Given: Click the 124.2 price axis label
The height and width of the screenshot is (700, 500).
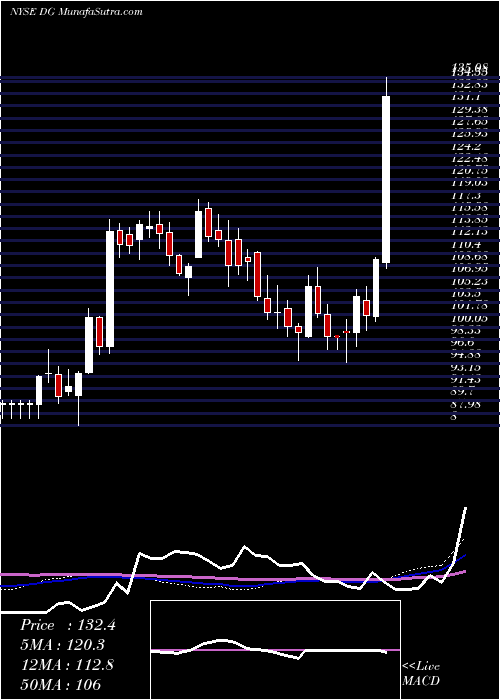Looking at the screenshot, I should pos(467,146).
